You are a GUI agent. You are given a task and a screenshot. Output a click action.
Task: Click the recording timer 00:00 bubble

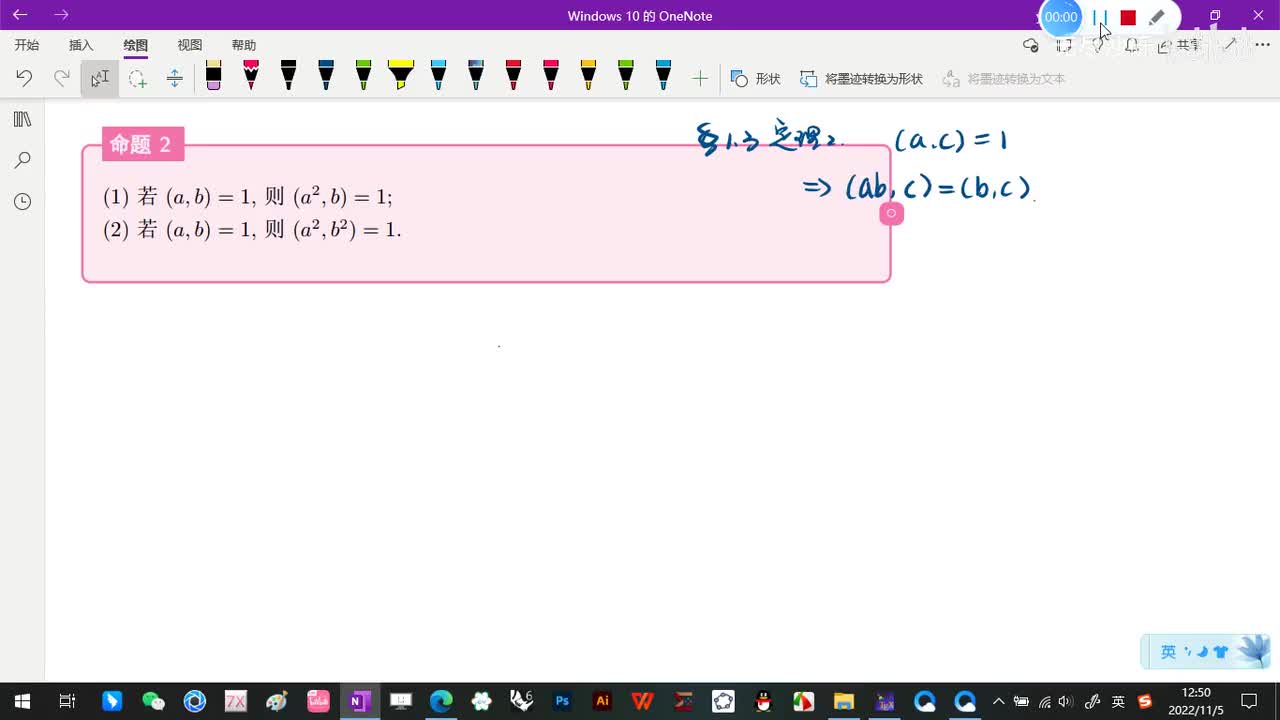coord(1061,17)
